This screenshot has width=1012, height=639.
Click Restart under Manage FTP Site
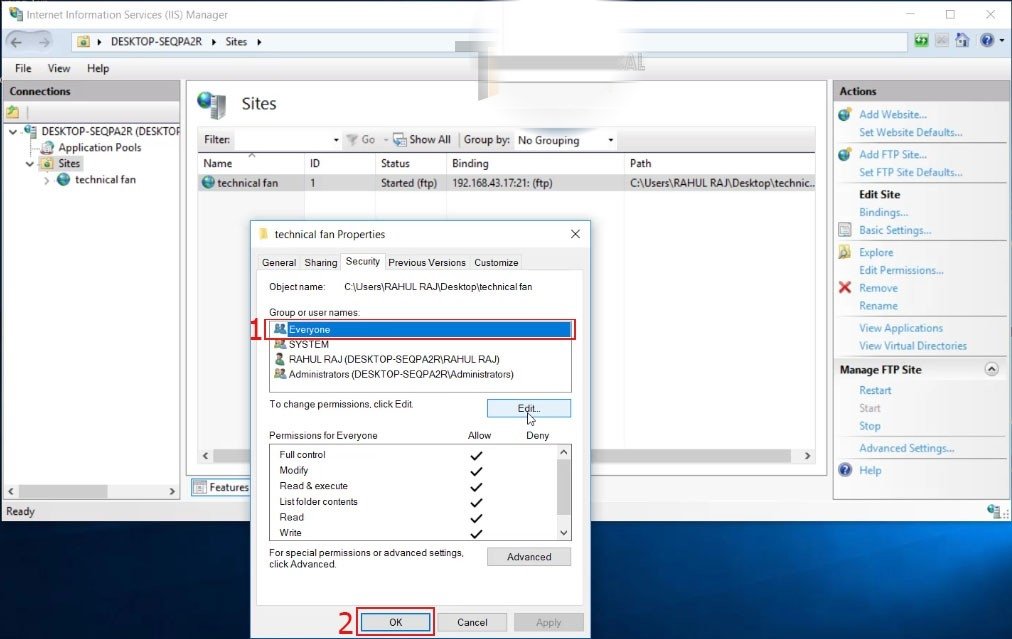(x=875, y=390)
